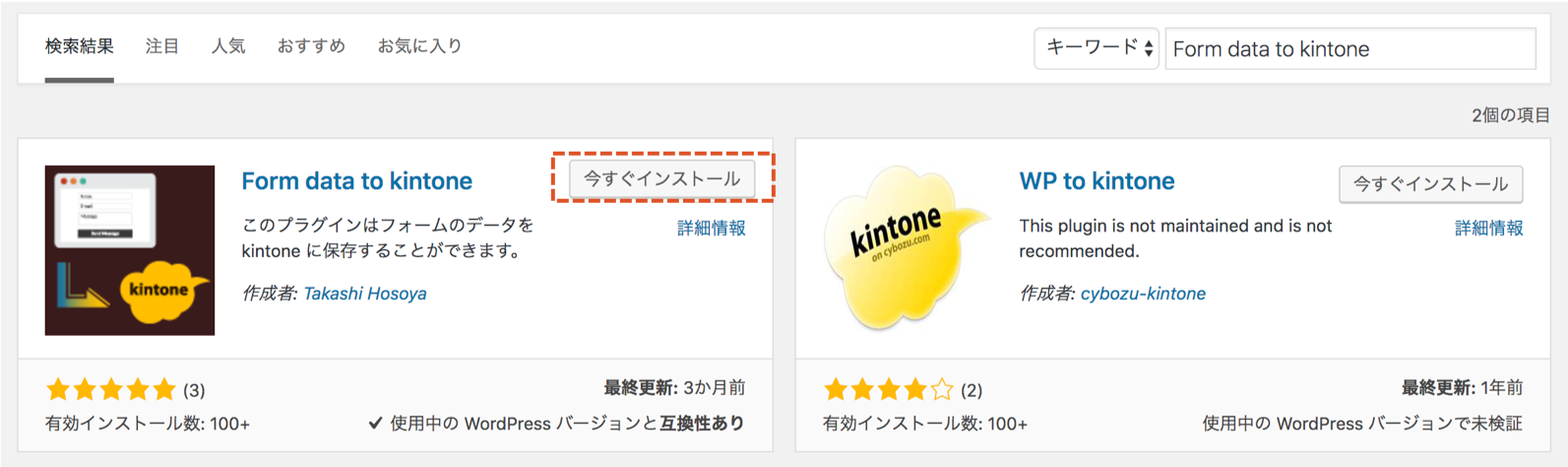The height and width of the screenshot is (467, 1568).
Task: Open author Takashi Hosoya's link
Action: (x=364, y=294)
